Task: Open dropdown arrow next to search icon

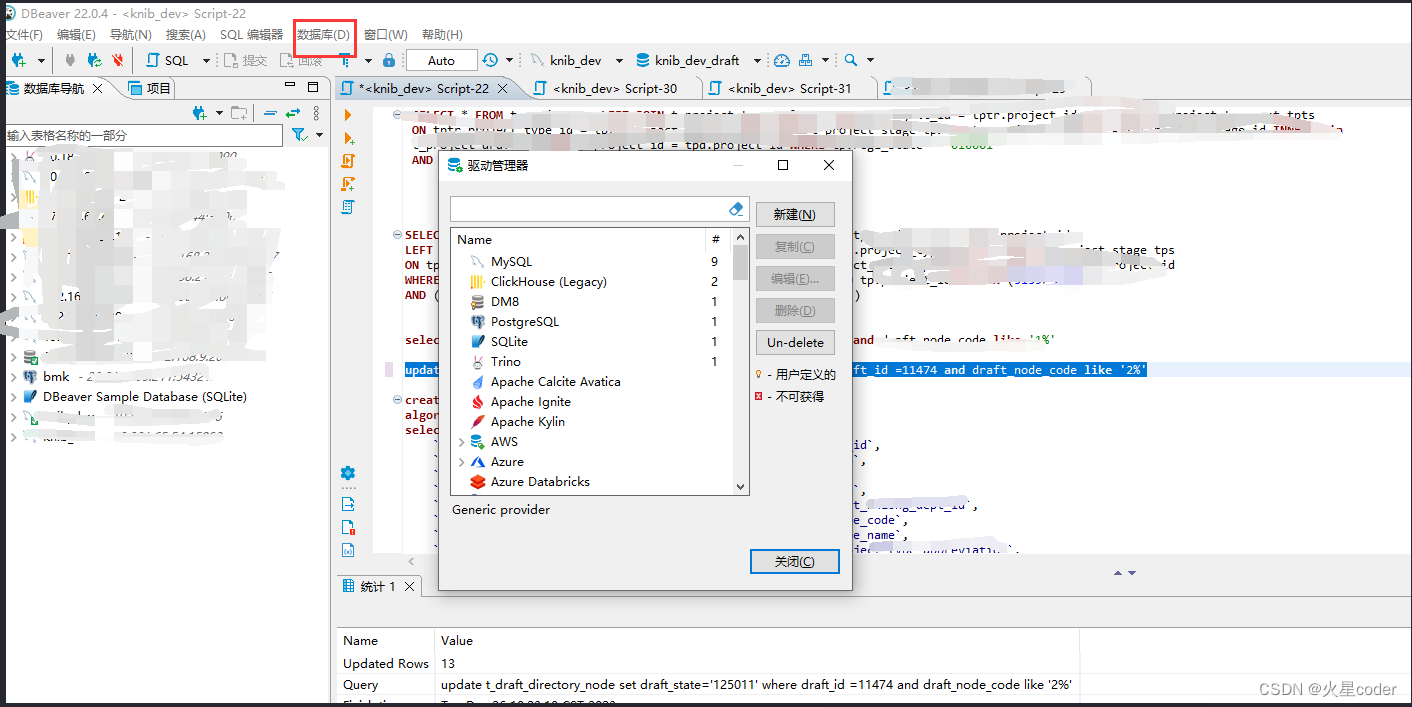Action: pos(870,61)
